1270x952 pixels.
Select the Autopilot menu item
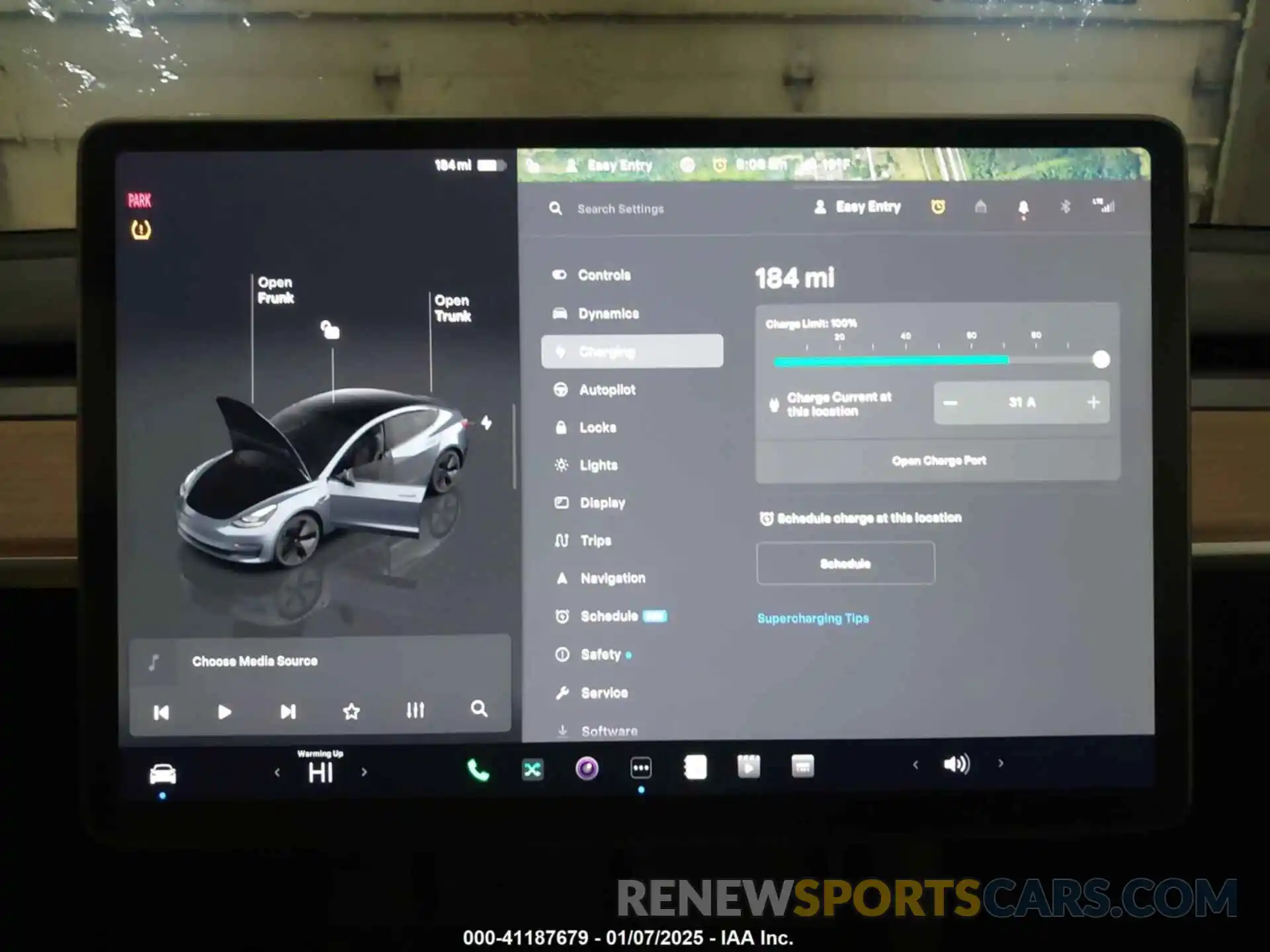(594, 389)
